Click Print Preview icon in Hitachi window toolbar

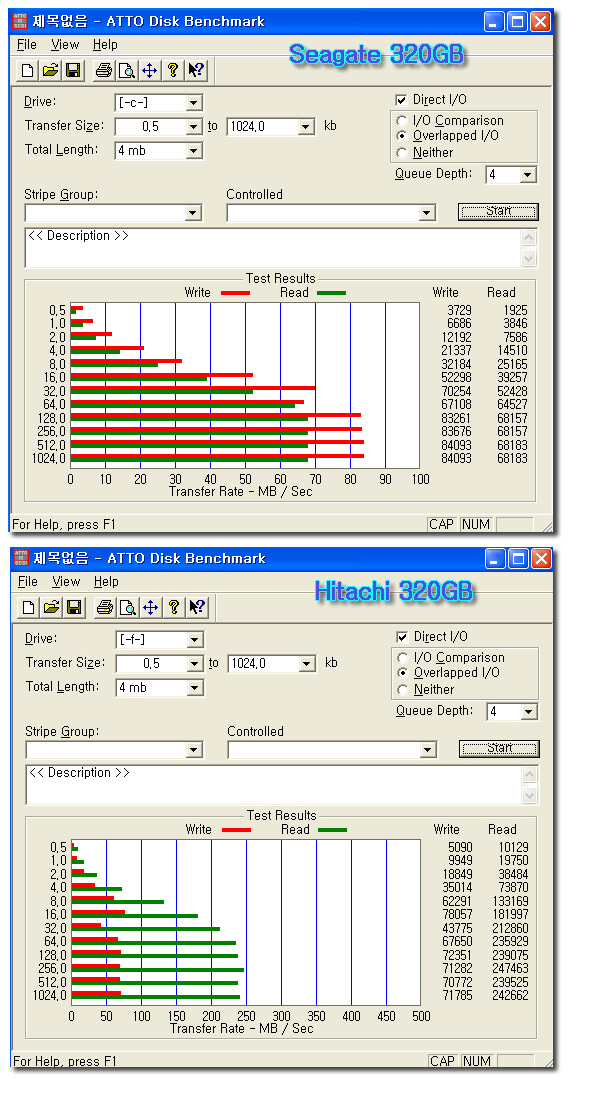point(127,608)
